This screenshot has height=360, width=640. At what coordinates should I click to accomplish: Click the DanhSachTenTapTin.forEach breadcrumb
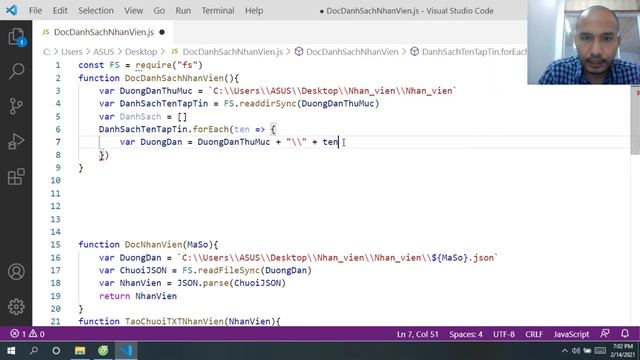tap(474, 52)
